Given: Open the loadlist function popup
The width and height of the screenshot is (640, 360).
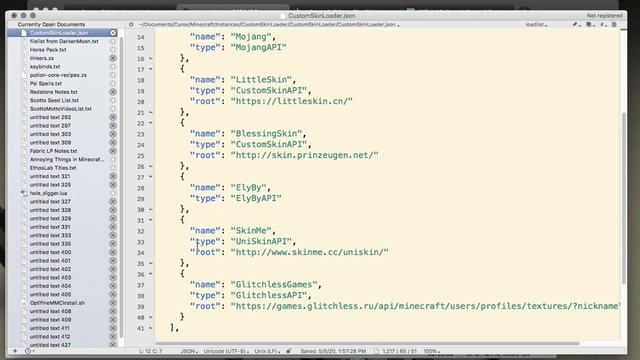Looking at the screenshot, I should [x=536, y=24].
